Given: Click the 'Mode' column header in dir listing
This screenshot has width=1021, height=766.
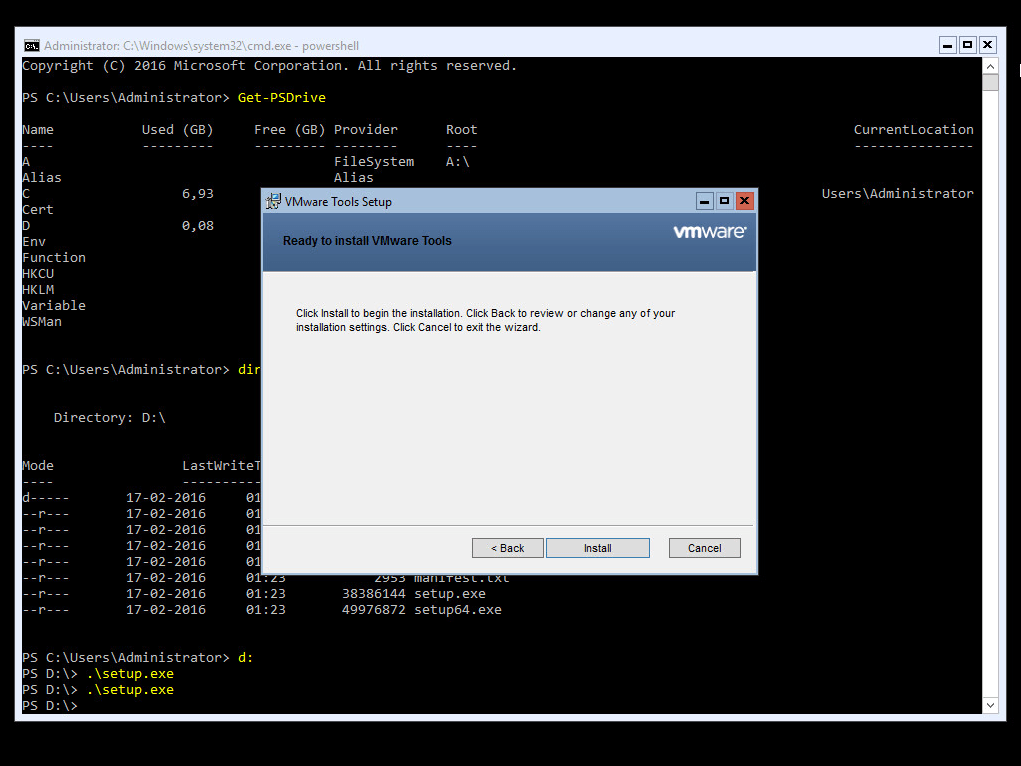Looking at the screenshot, I should (38, 466).
